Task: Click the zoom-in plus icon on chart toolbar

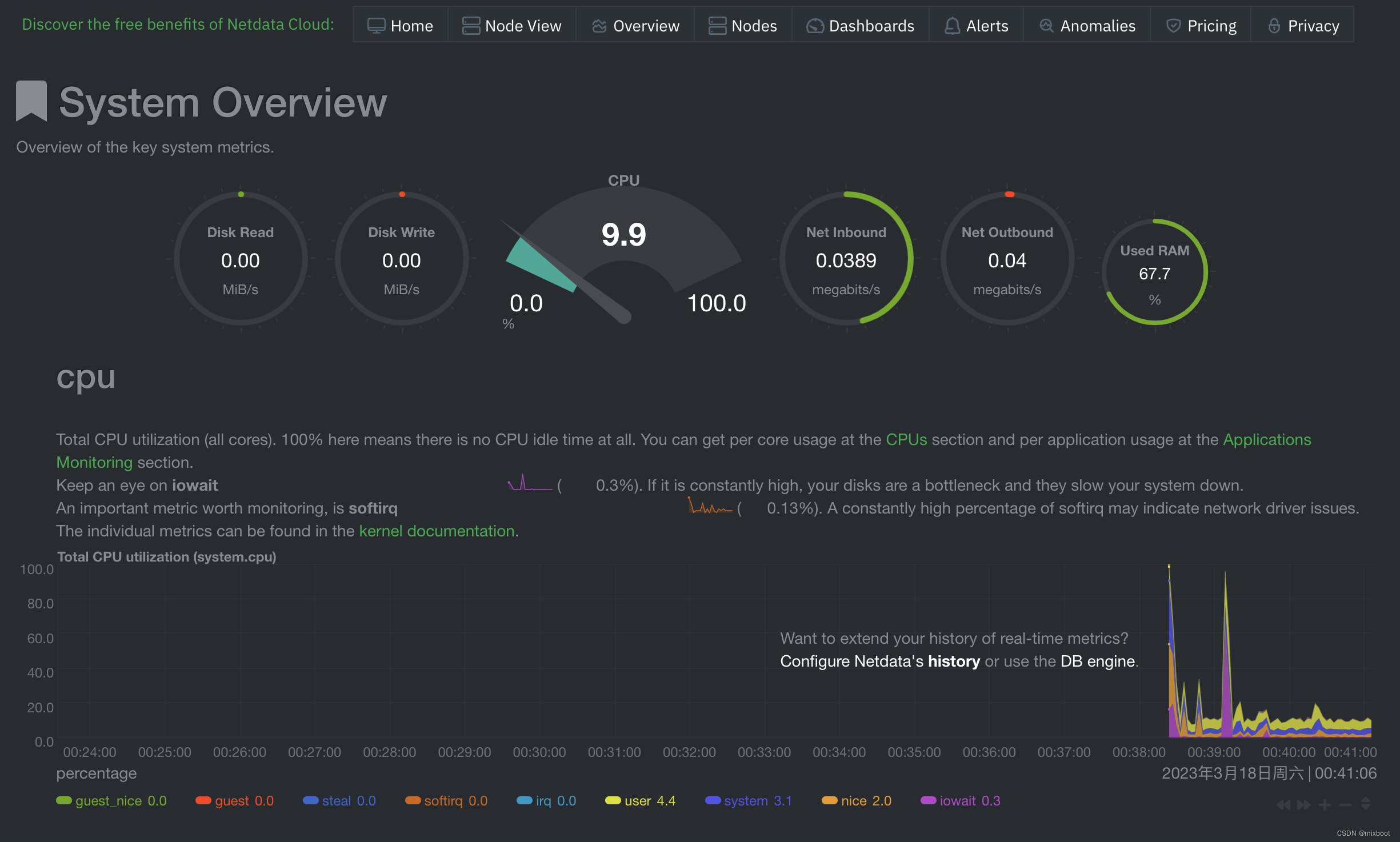Action: [x=1325, y=804]
